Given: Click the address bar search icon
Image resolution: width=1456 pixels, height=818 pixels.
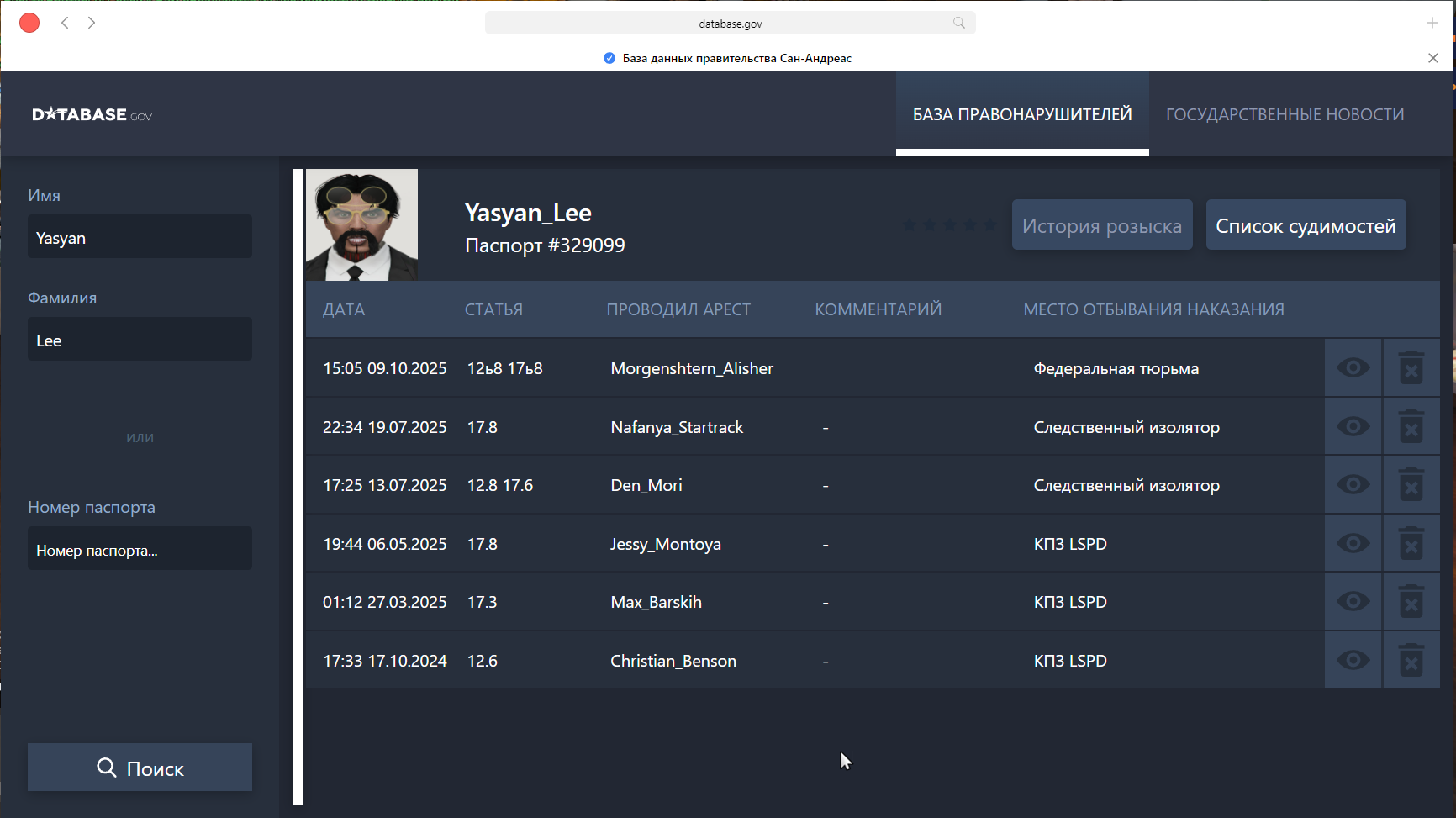Looking at the screenshot, I should pos(958,23).
